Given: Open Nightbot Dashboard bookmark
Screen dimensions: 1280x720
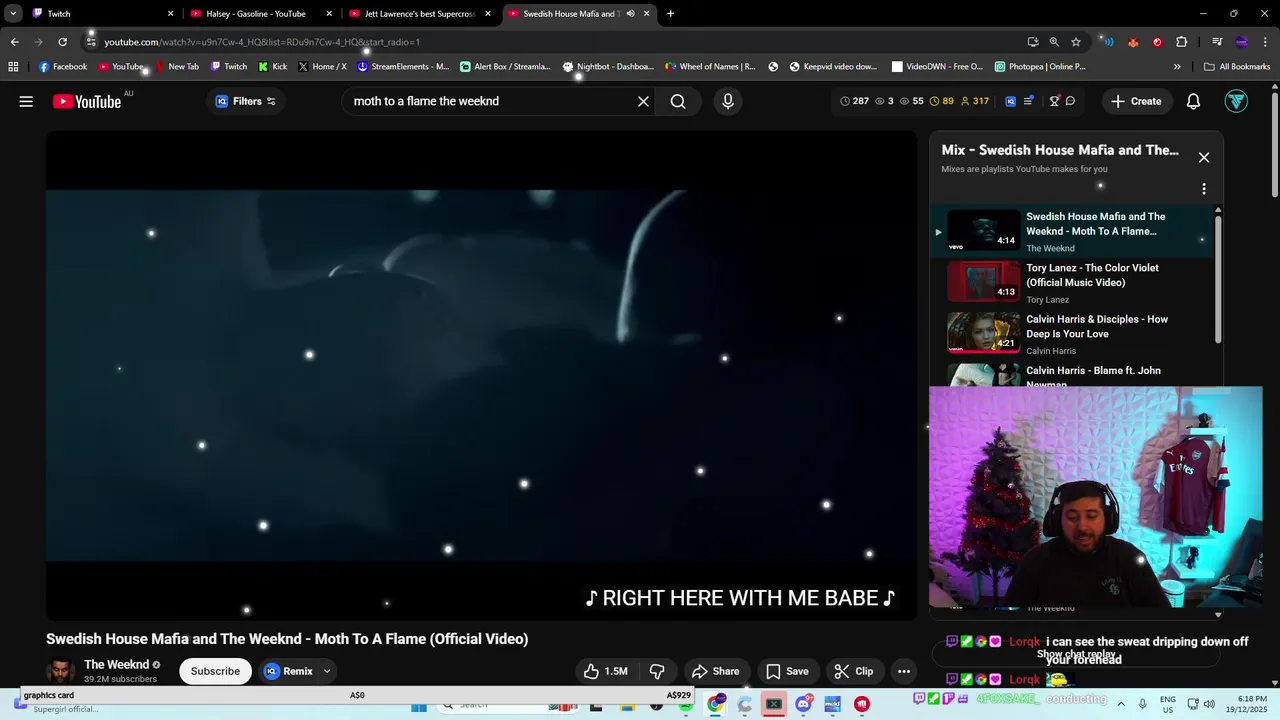Looking at the screenshot, I should coord(608,67).
